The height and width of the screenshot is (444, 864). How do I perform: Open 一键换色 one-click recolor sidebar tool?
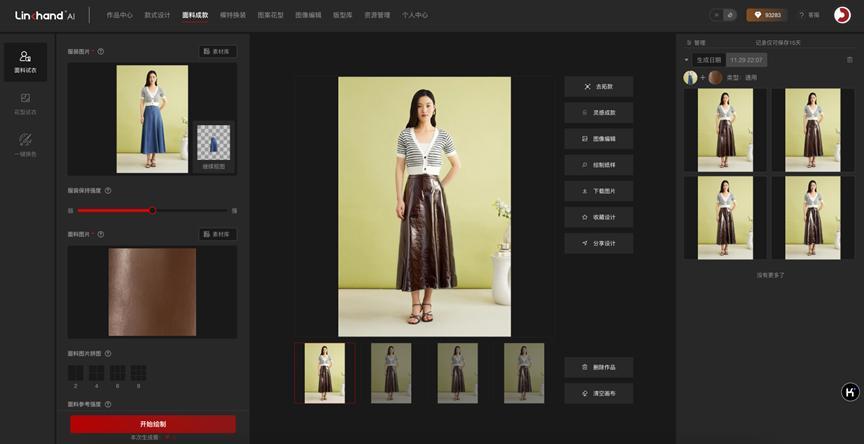pos(25,143)
